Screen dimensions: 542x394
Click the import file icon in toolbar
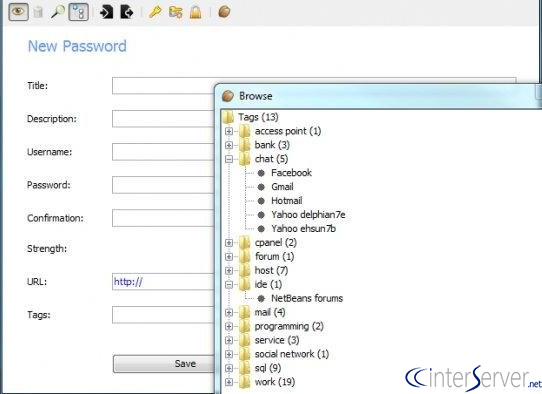coord(106,12)
